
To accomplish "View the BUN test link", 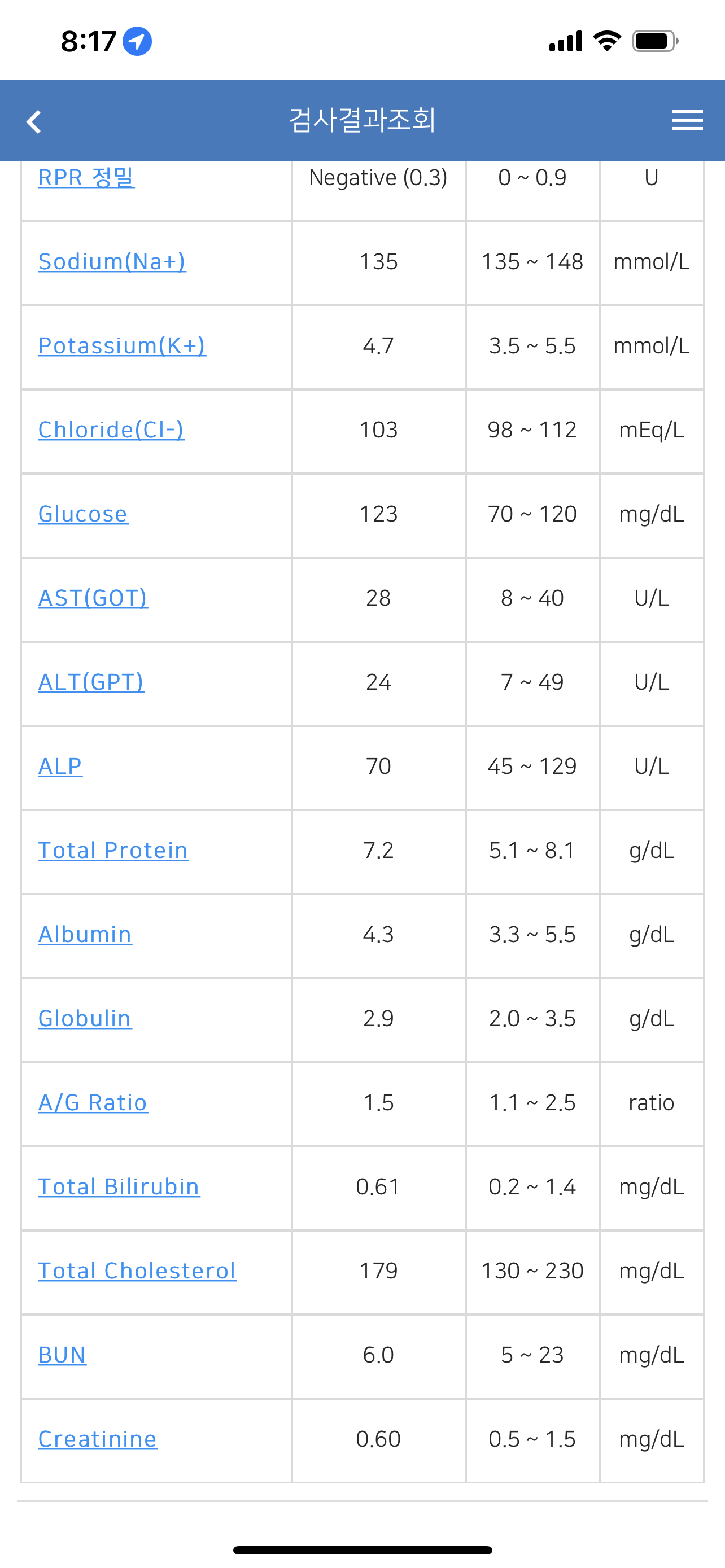I will pos(63,1354).
